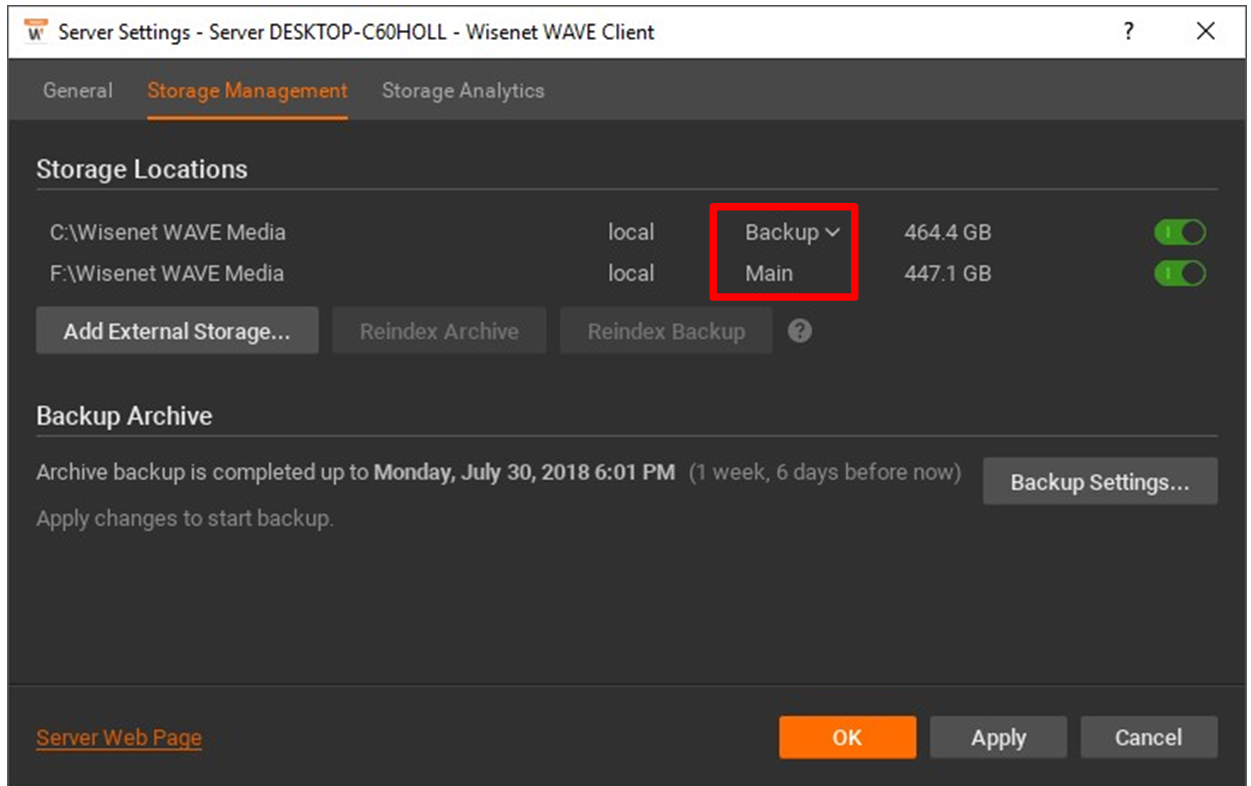Viewport: 1251px width, 786px height.
Task: Toggle the C:\Wisenet WAVE Media storage switch
Action: [1180, 233]
